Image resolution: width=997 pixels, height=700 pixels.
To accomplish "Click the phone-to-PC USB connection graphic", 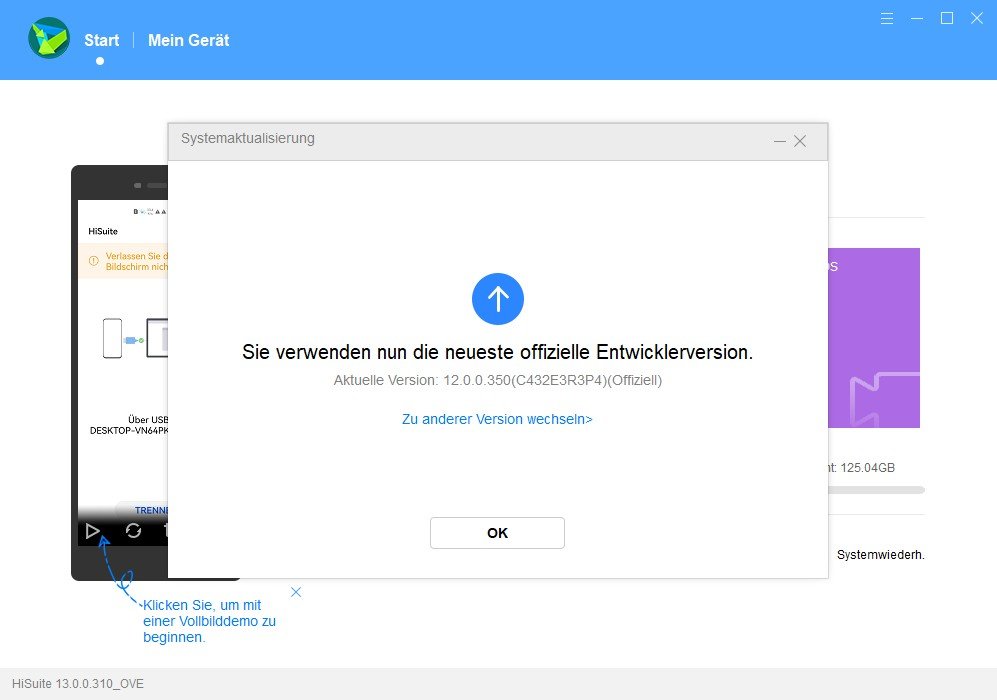I will (x=135, y=339).
